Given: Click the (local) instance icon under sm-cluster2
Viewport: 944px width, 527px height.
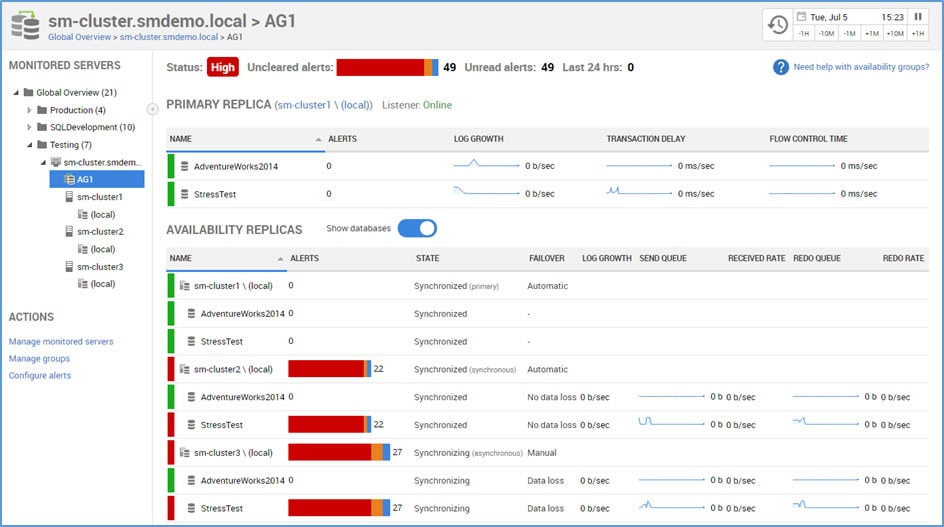Looking at the screenshot, I should (83, 249).
